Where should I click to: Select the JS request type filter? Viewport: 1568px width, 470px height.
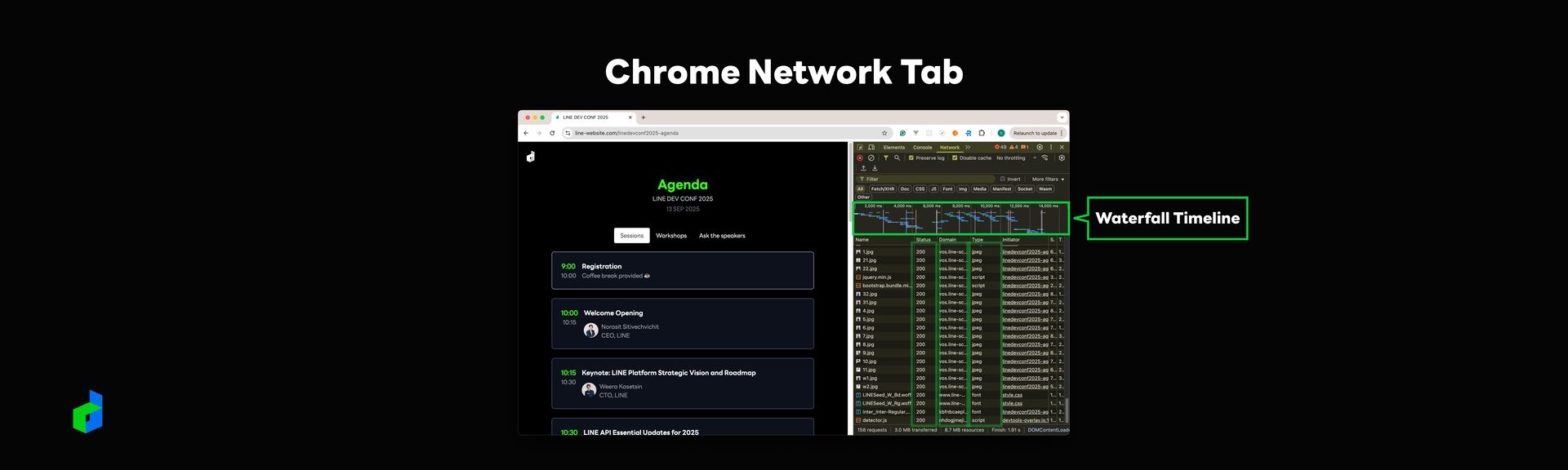point(933,188)
